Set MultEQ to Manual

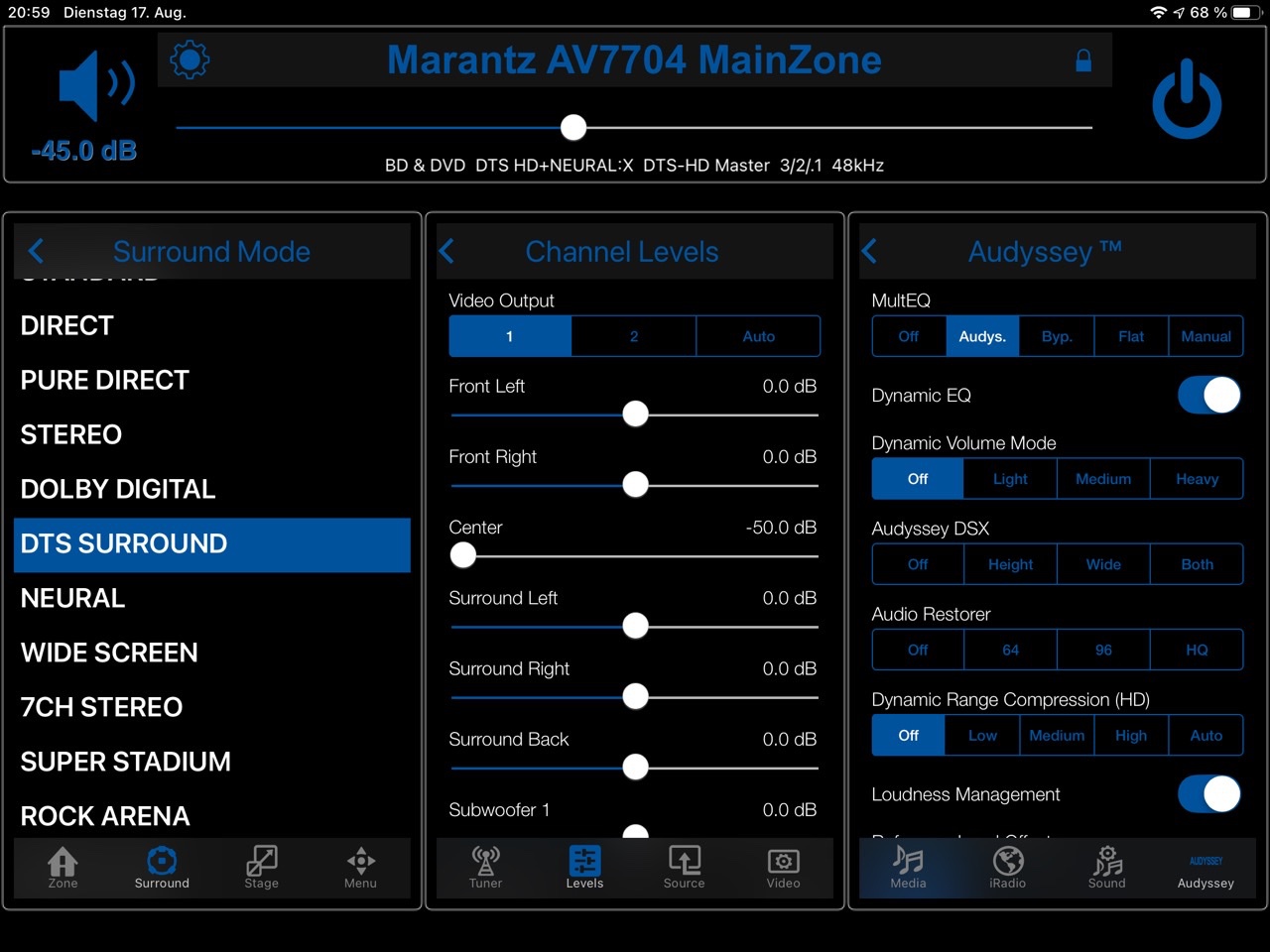[x=1206, y=336]
